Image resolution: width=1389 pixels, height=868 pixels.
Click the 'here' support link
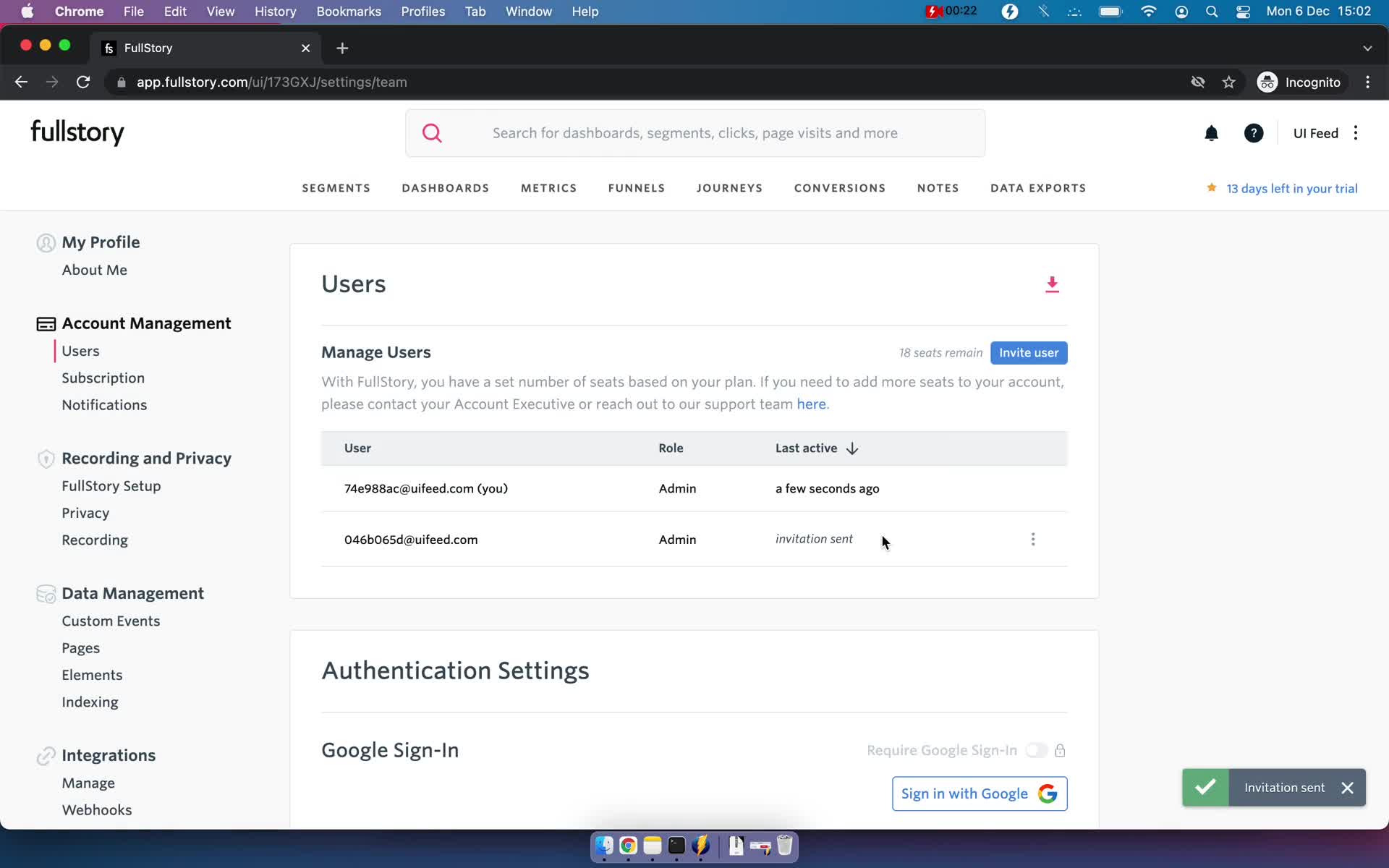[x=811, y=404]
